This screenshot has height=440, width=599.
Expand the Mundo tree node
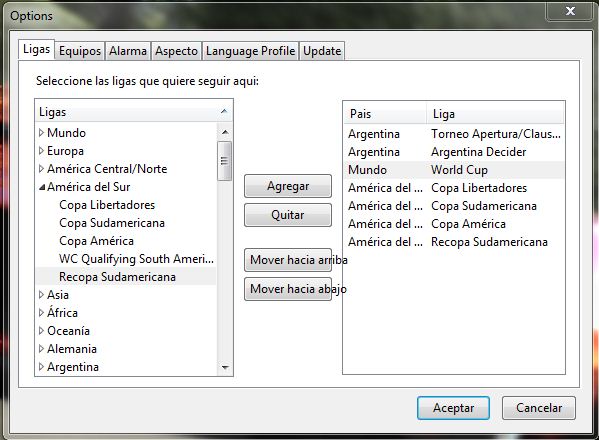(x=41, y=133)
